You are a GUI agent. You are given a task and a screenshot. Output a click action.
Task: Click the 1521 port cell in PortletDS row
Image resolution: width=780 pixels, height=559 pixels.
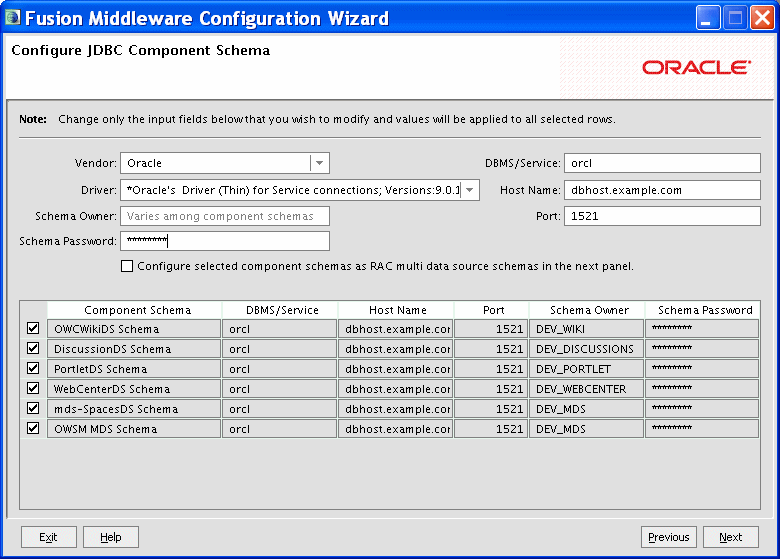pos(491,369)
